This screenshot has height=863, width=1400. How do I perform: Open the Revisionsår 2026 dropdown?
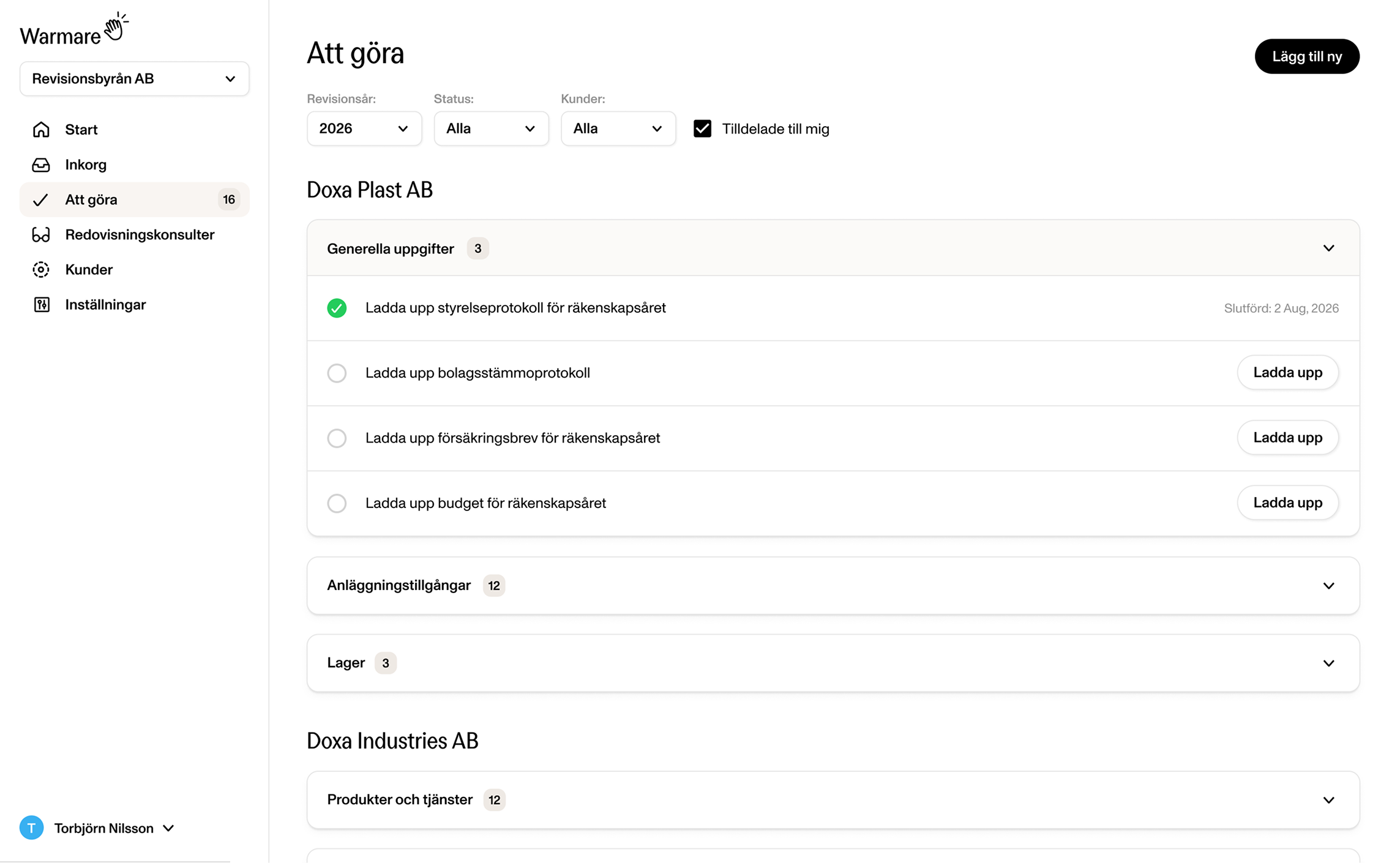364,129
